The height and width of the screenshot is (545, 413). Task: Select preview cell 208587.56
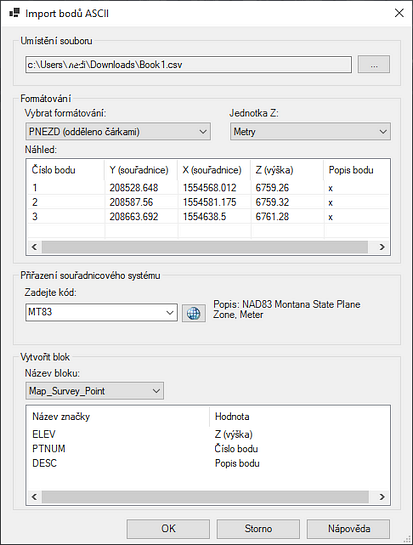click(131, 202)
